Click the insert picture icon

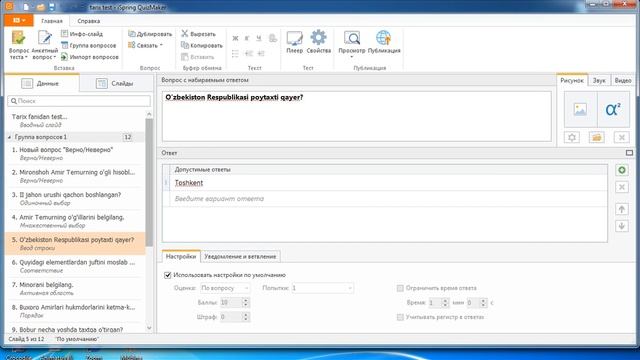pyautogui.click(x=580, y=109)
